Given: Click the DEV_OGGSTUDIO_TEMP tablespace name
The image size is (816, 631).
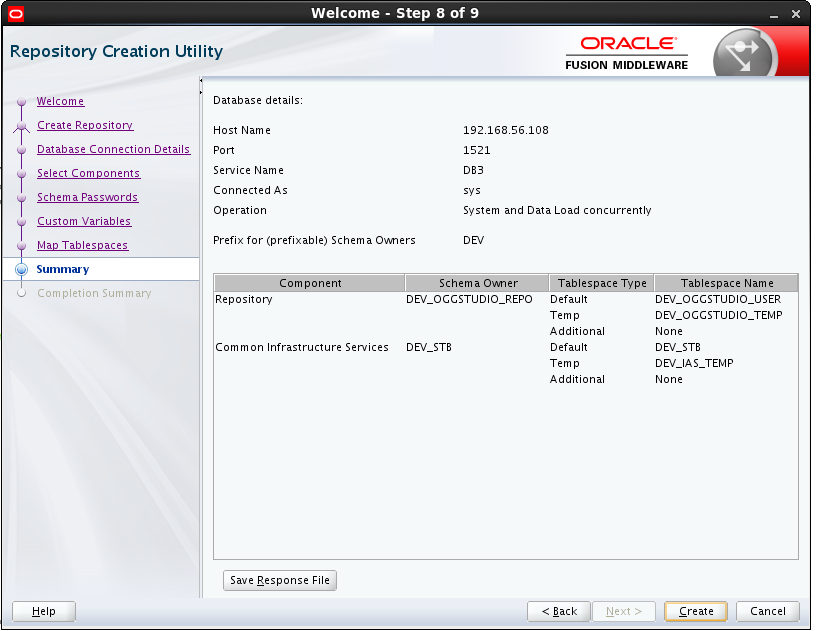Looking at the screenshot, I should click(719, 315).
